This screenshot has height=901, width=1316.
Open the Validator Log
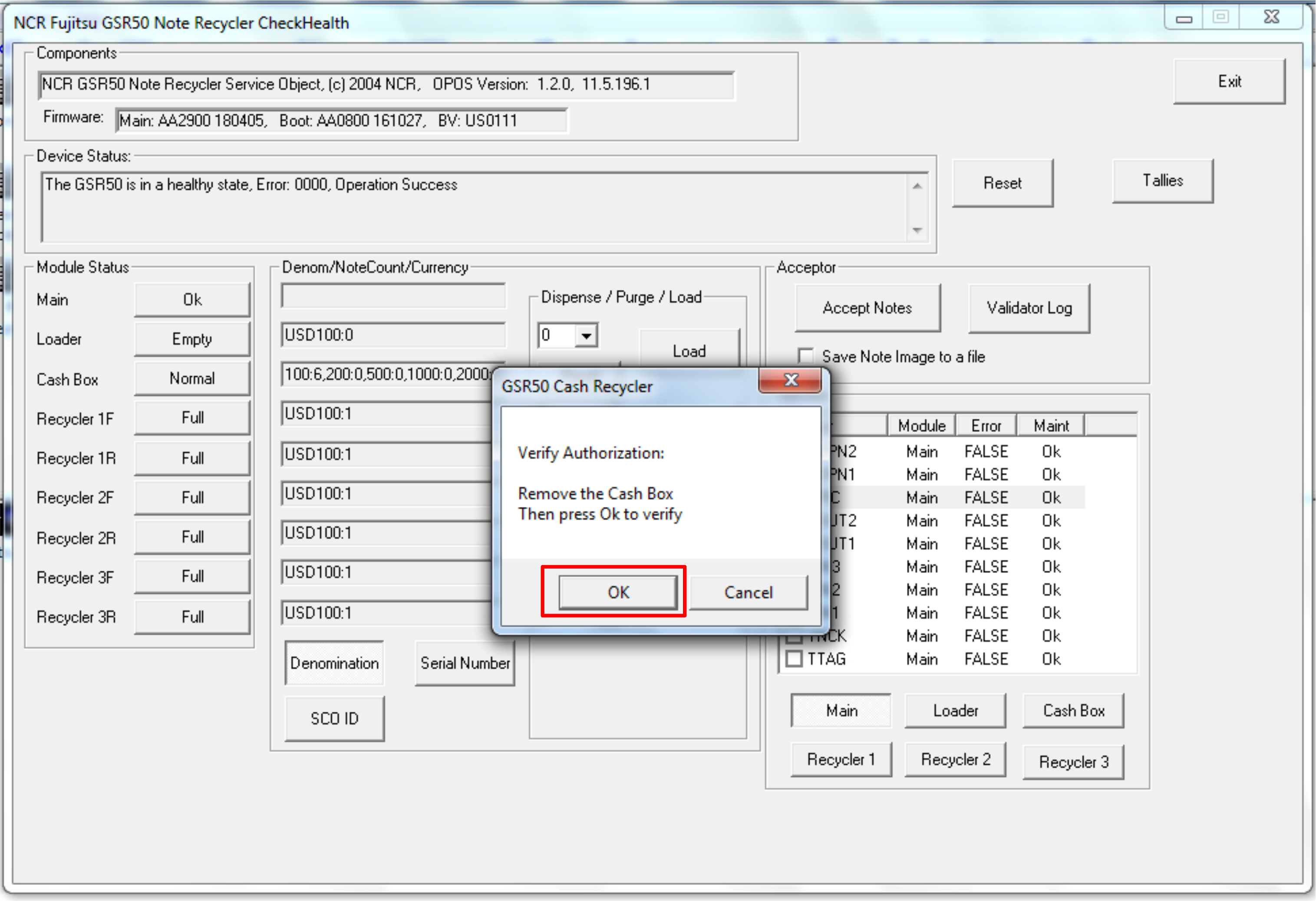(x=1029, y=308)
